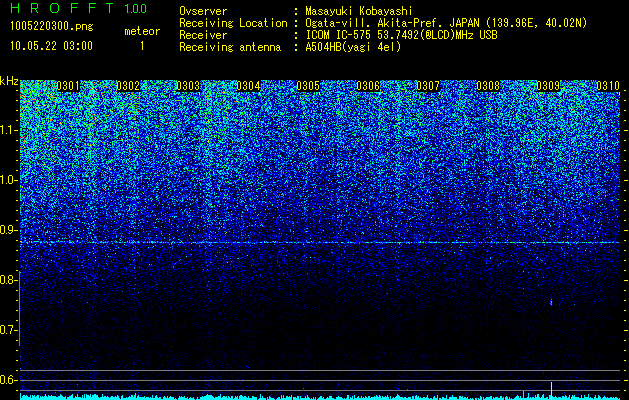Click the Receiving Location value Ogata-vill. Akita-Pref.
The image size is (629, 400).
tap(374, 23)
